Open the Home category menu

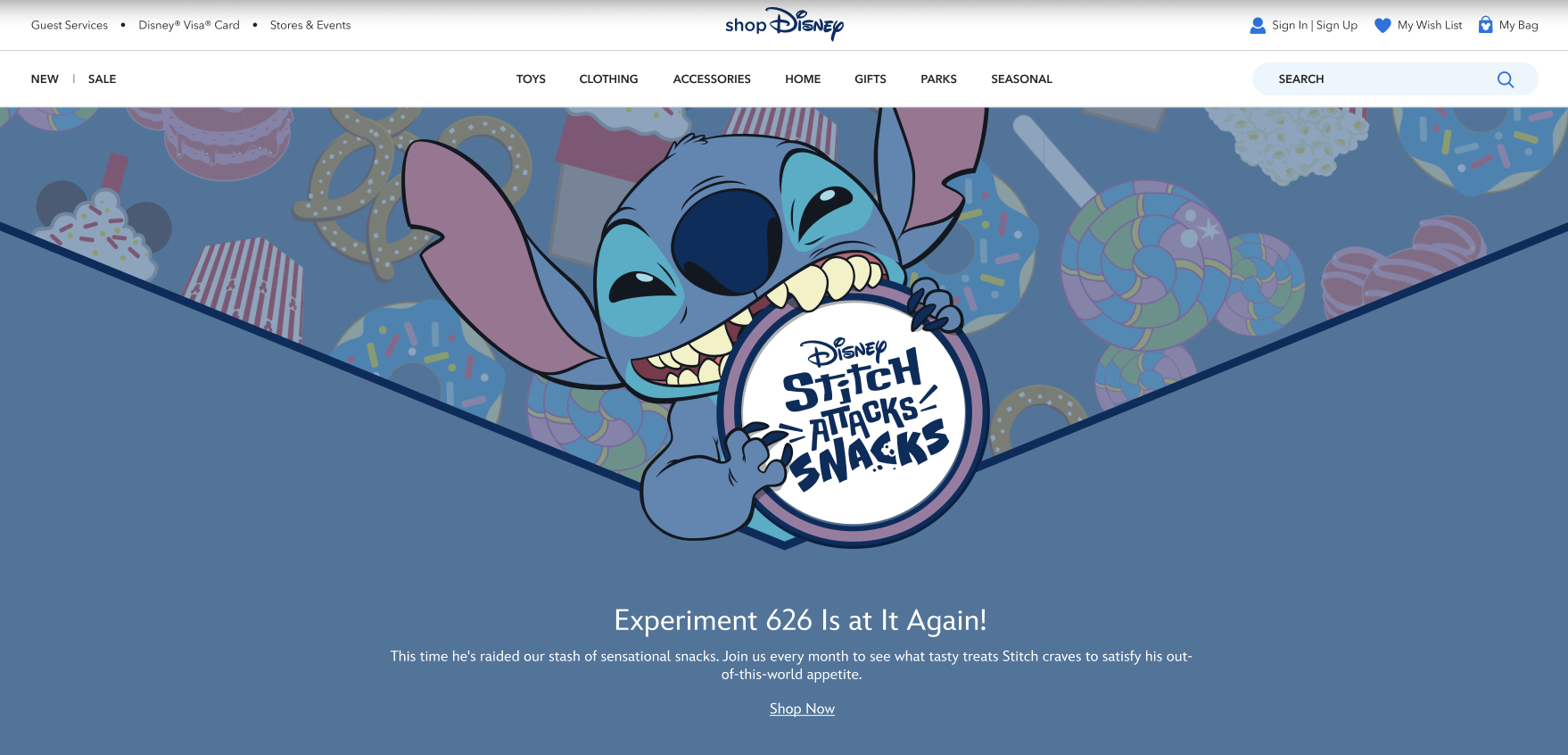click(x=803, y=79)
